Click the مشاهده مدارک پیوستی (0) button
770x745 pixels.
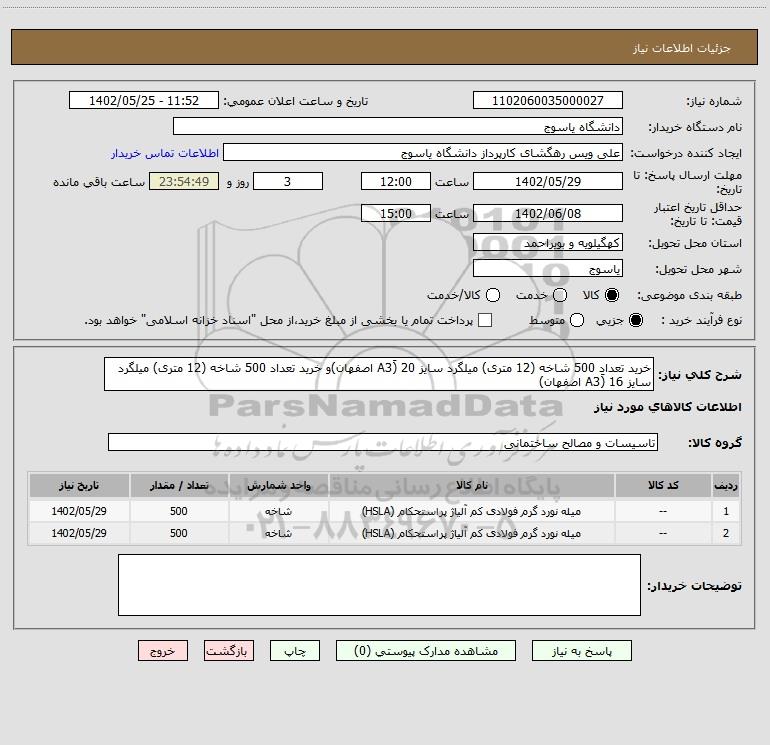426,651
